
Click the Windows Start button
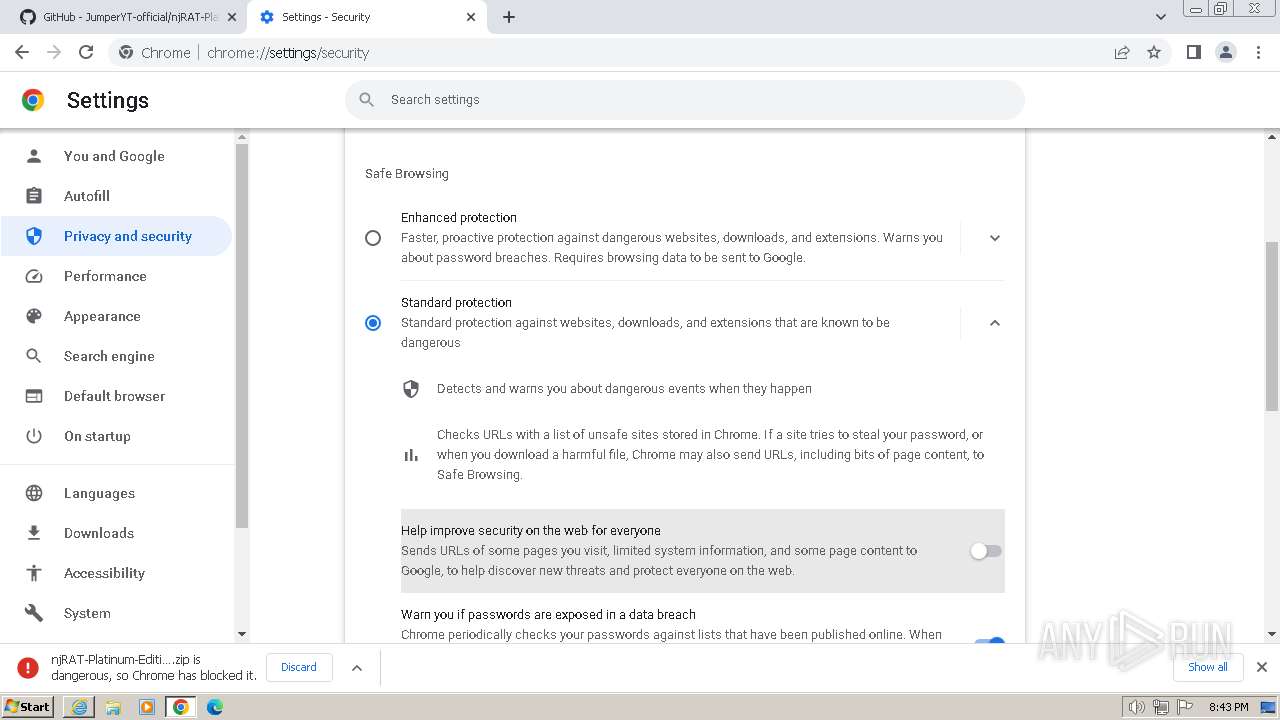[28, 707]
